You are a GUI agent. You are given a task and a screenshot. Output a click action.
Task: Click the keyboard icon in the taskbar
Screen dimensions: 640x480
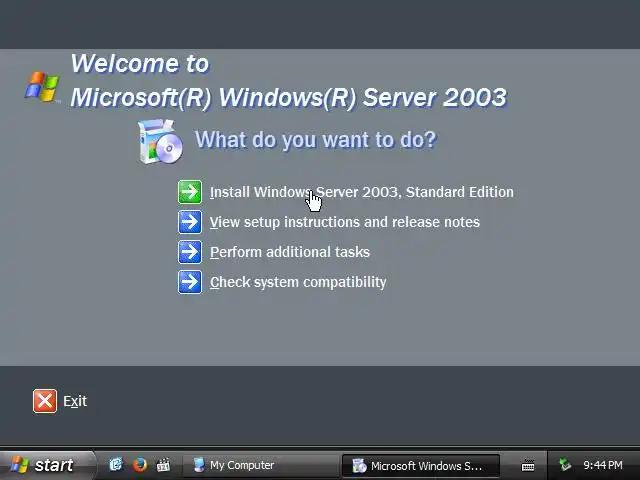click(528, 465)
